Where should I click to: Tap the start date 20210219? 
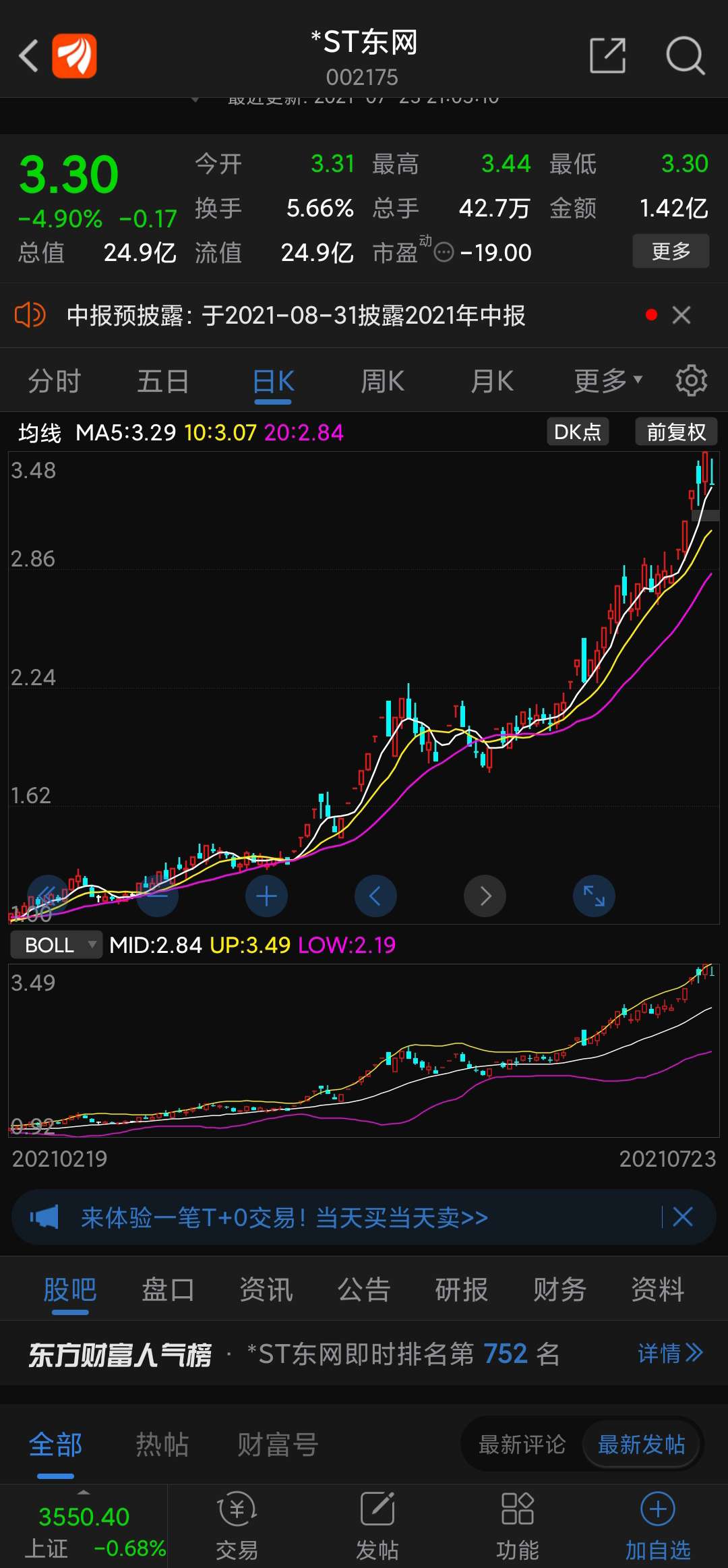(x=59, y=1159)
